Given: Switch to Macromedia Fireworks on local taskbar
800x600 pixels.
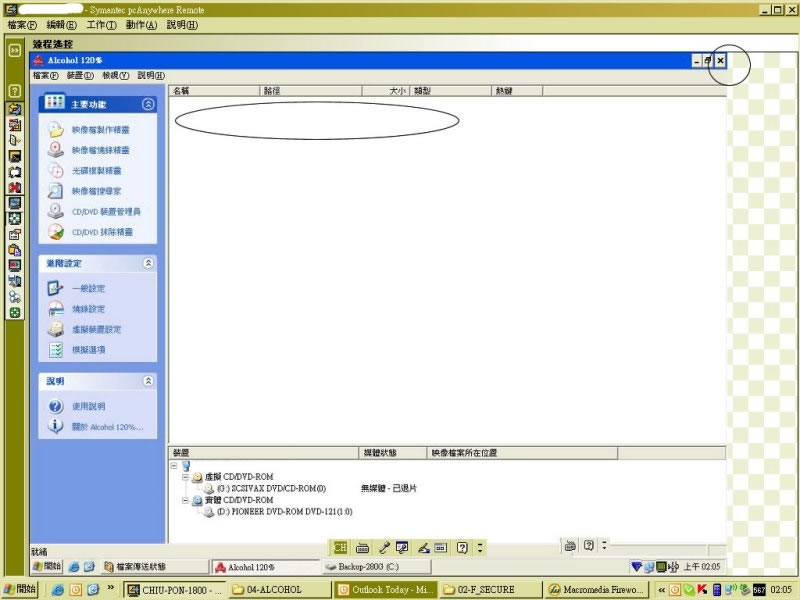Looking at the screenshot, I should [596, 589].
